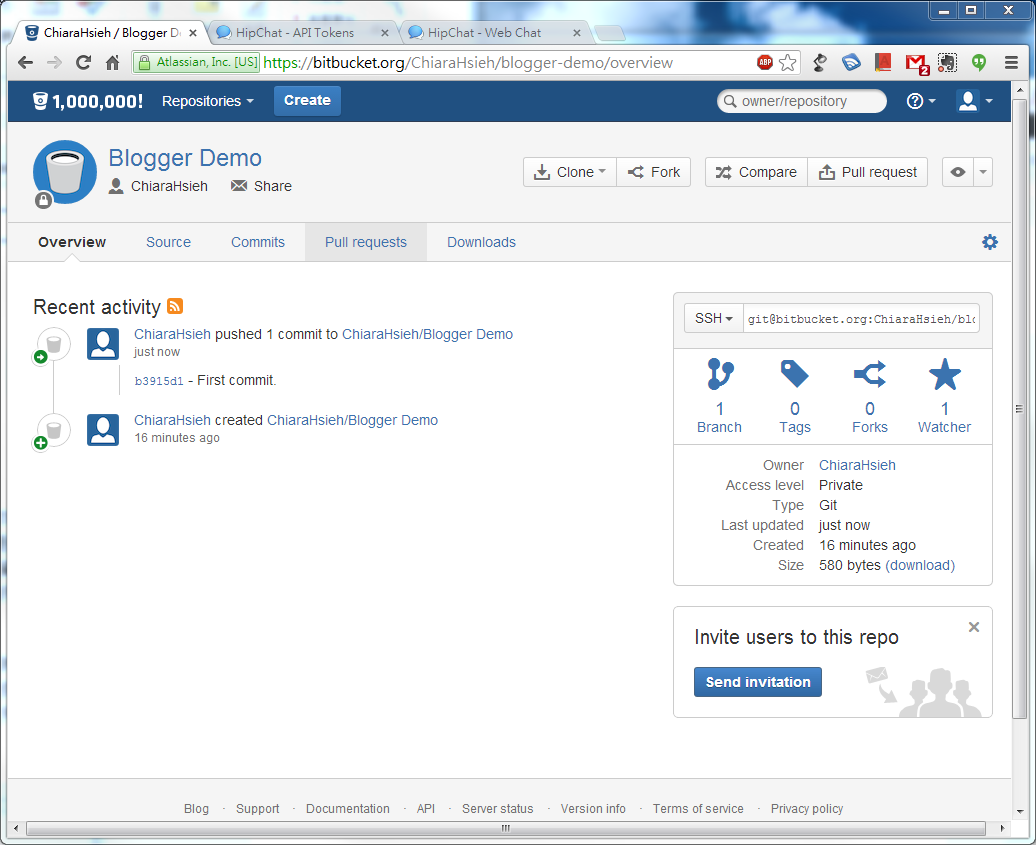The width and height of the screenshot is (1036, 845).
Task: Click the vertical scrollbar thumb
Action: (x=1019, y=409)
